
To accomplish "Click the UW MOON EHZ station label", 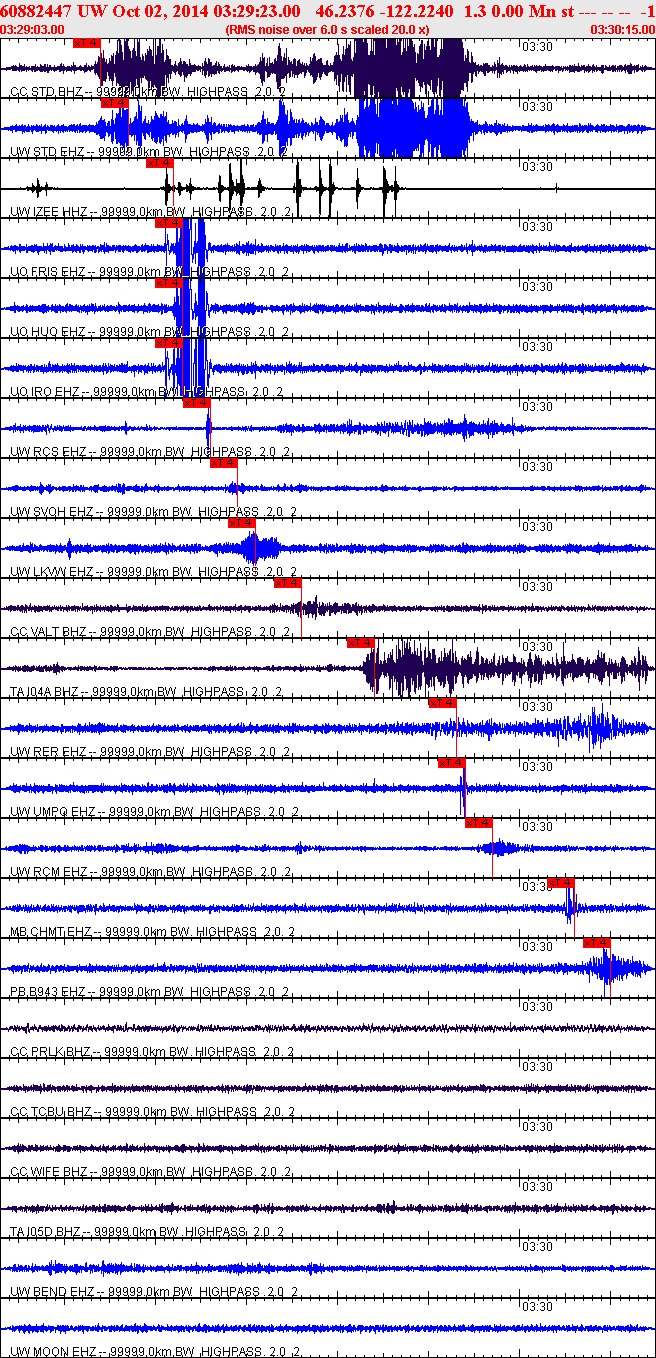I will [154, 1352].
